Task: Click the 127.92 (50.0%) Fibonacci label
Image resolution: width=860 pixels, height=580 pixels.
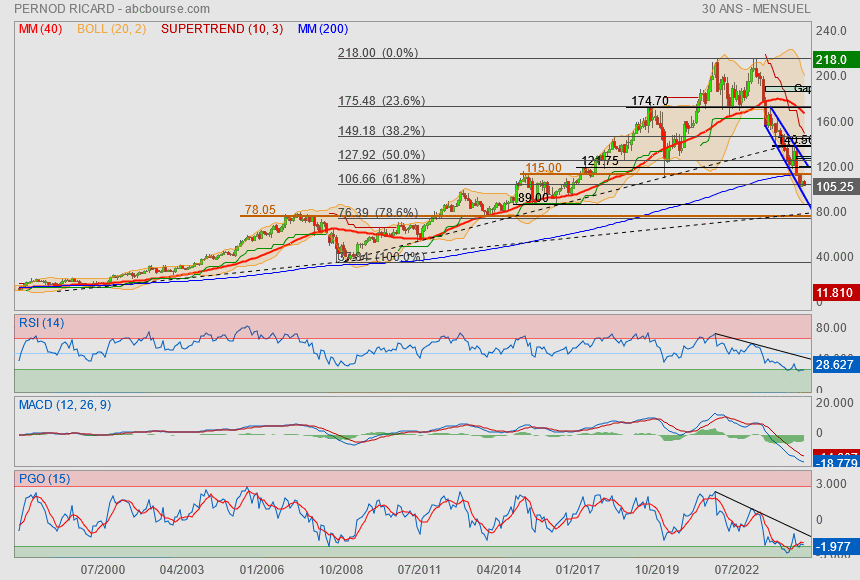Action: pyautogui.click(x=381, y=155)
